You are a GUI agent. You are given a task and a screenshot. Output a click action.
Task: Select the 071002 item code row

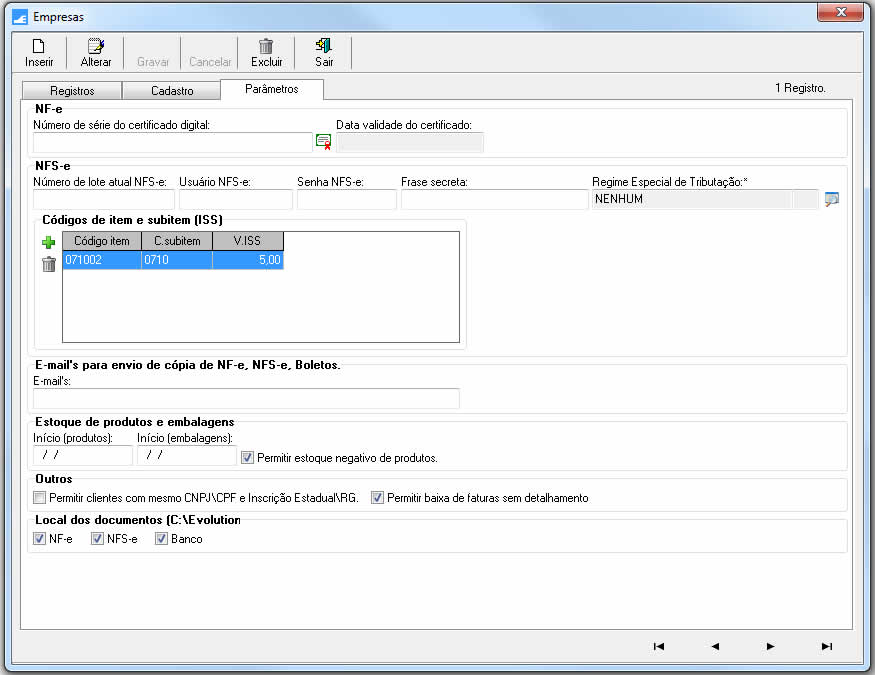(x=100, y=260)
